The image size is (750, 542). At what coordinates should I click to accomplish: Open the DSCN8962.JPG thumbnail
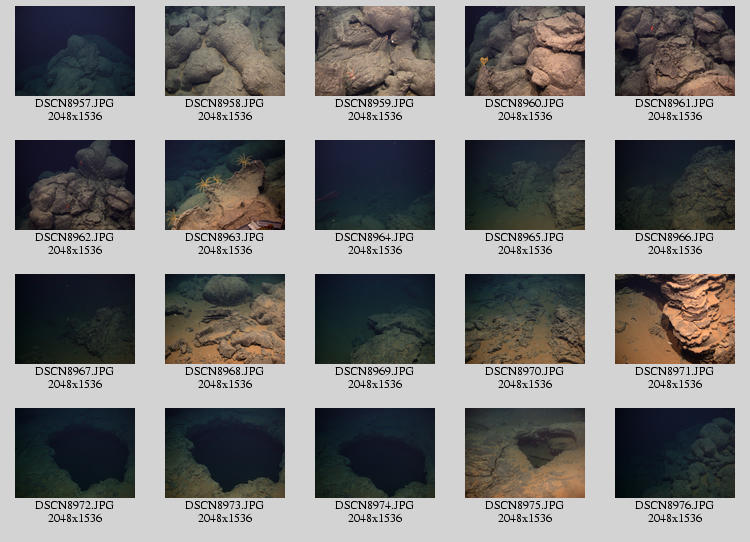[75, 185]
